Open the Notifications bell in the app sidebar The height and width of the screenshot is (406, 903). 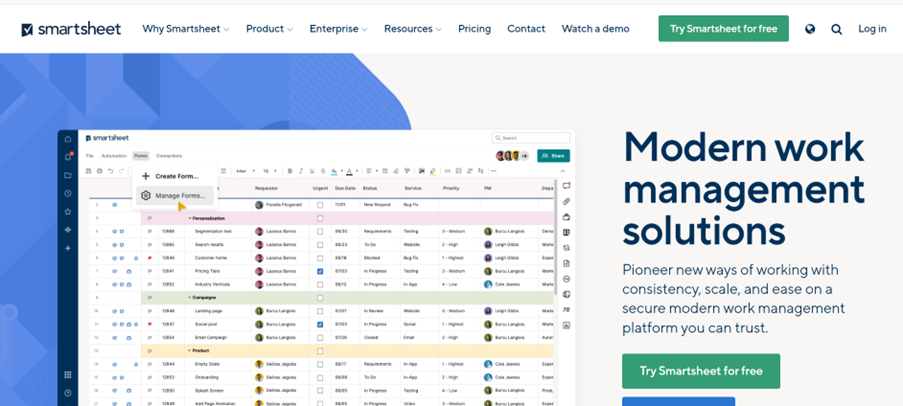[x=68, y=157]
